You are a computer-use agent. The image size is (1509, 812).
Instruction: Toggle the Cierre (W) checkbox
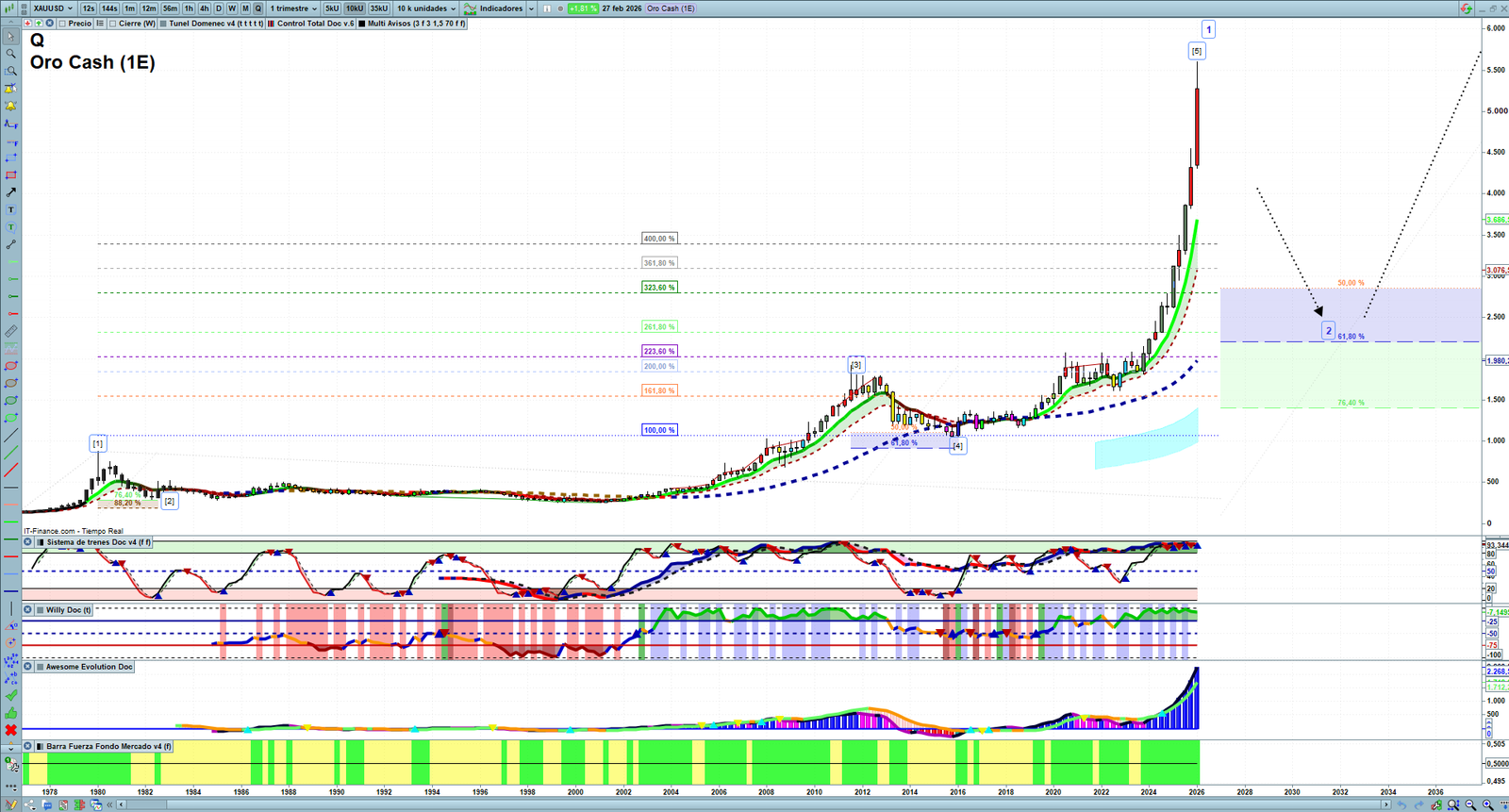pos(113,24)
